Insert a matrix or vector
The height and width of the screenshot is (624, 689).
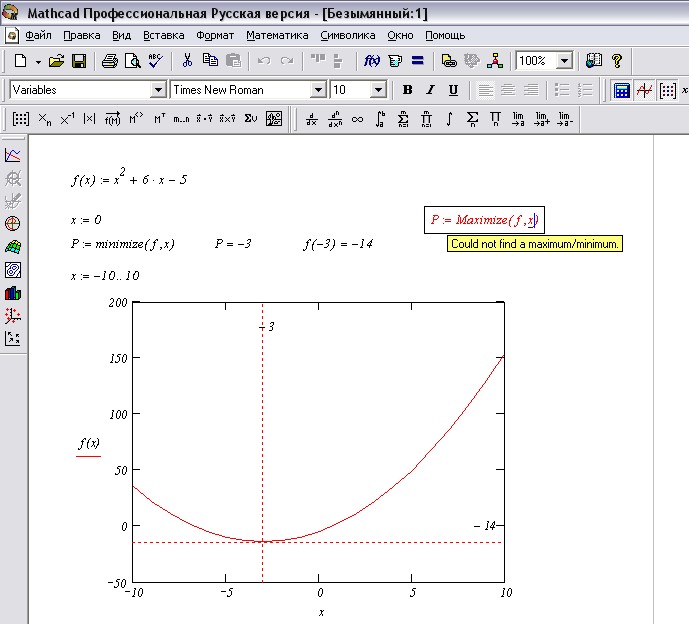(21, 119)
